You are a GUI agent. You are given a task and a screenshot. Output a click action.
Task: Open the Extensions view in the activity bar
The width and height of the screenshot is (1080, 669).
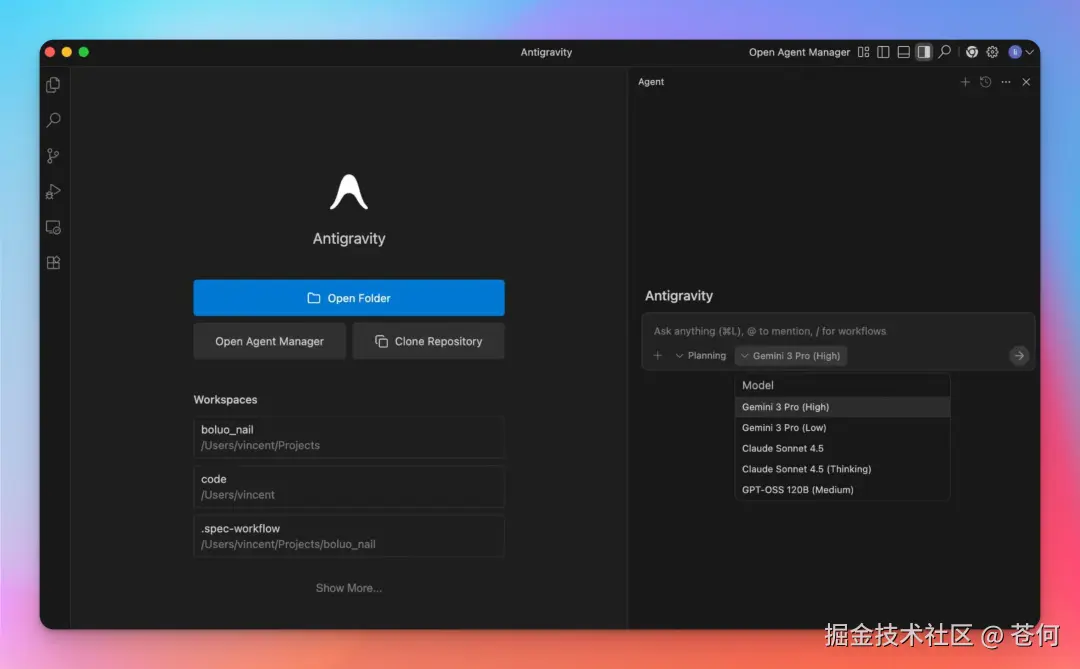click(53, 263)
